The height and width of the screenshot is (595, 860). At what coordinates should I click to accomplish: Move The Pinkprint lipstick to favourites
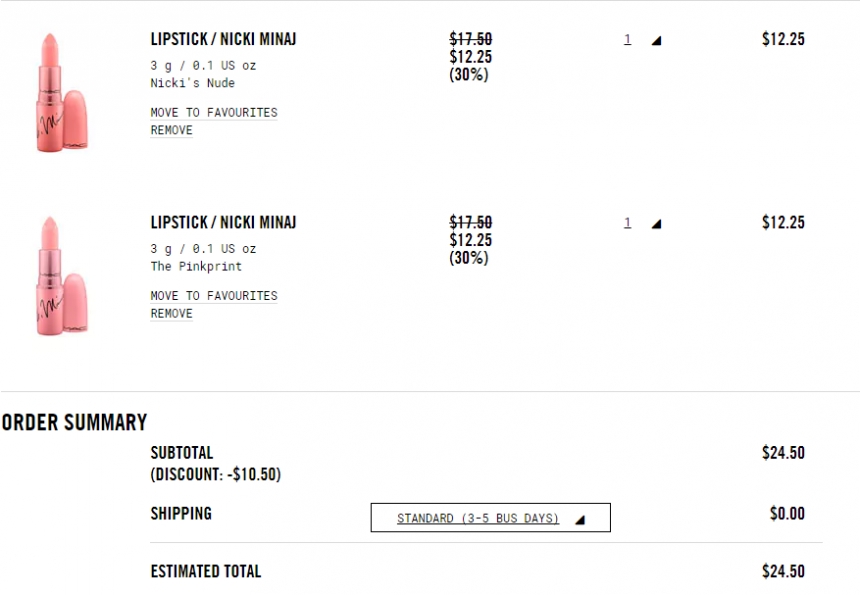pos(214,295)
